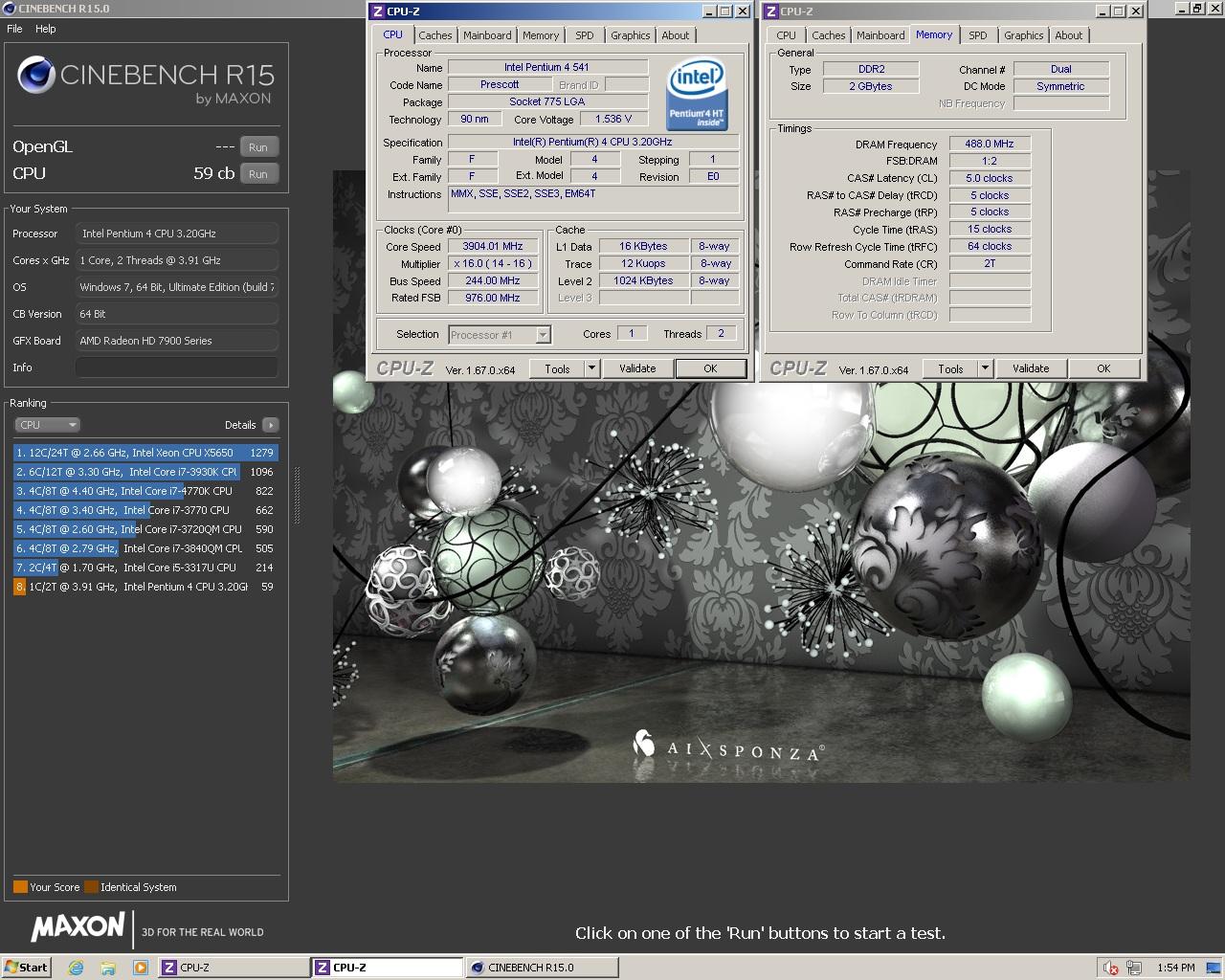Viewport: 1225px width, 980px height.
Task: Select ranking row Intel Pentium 4 score 59
Action: point(145,587)
